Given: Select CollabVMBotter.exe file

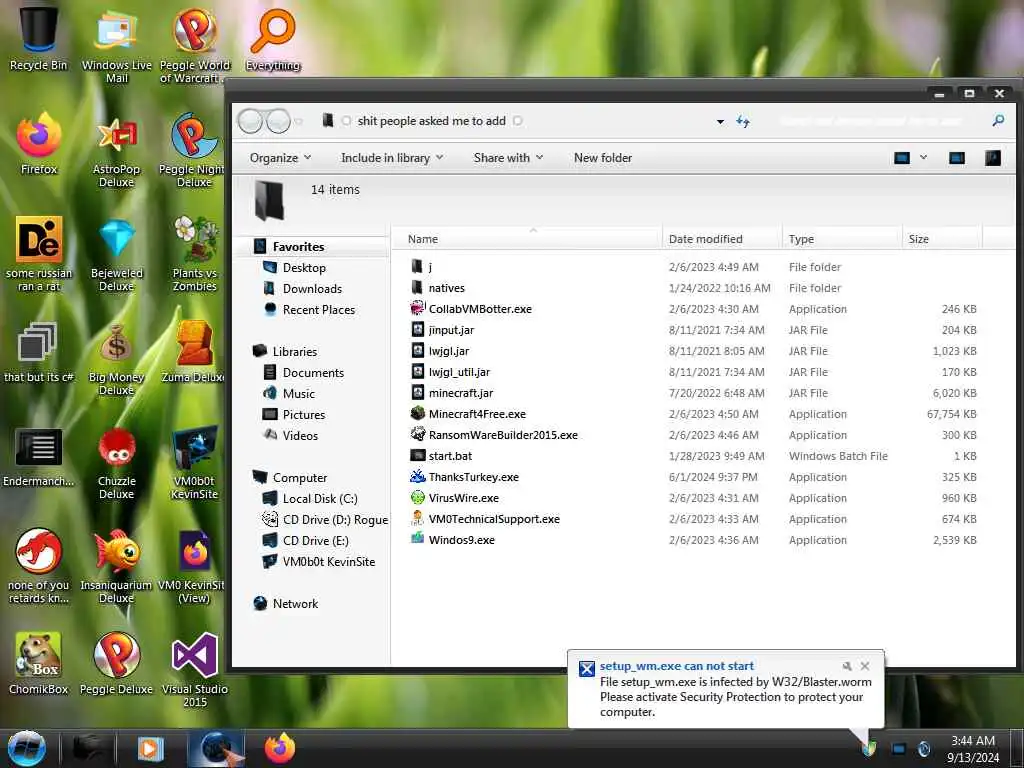Looking at the screenshot, I should (480, 309).
